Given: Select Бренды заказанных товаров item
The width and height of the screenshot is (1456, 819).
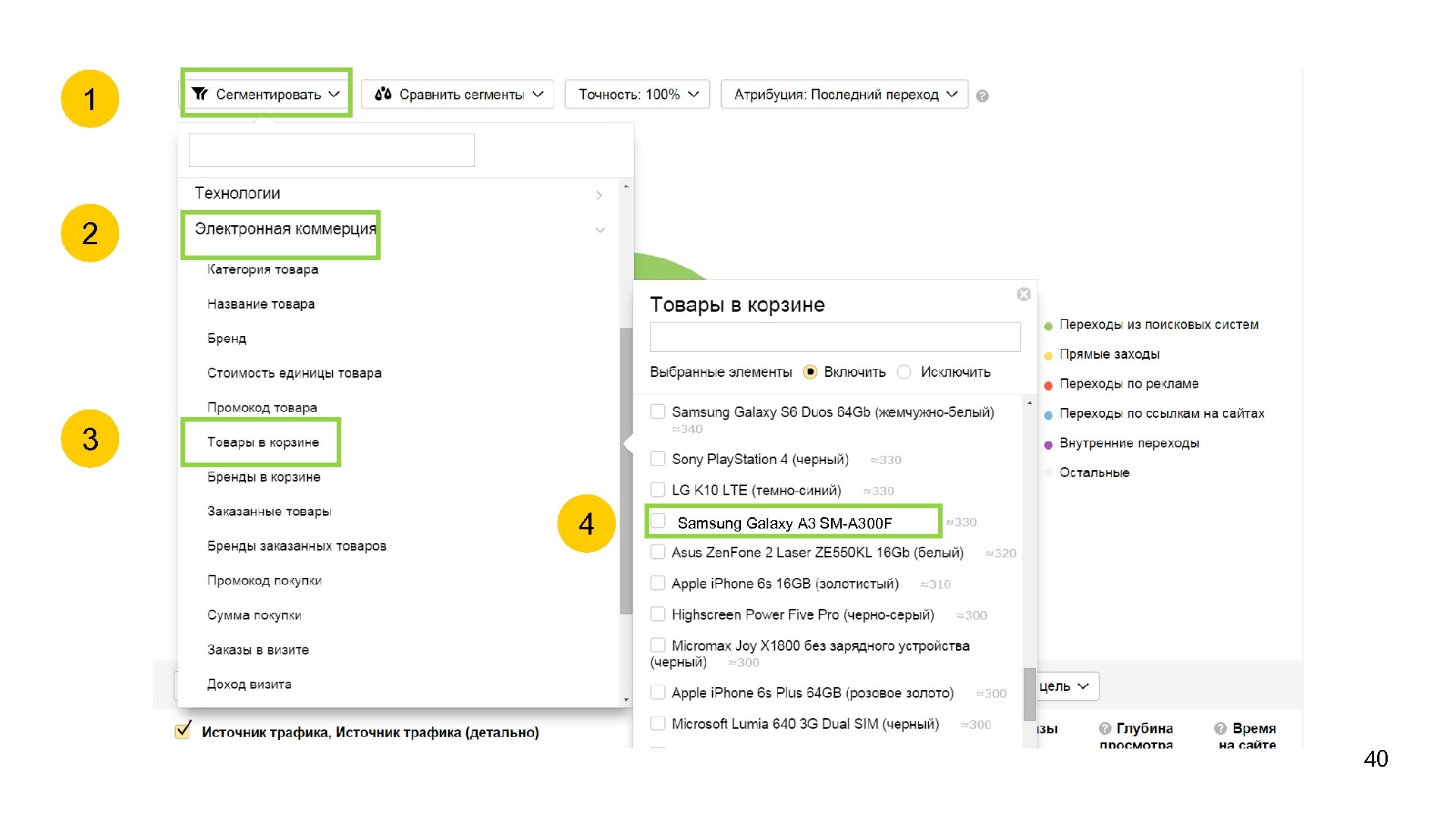Looking at the screenshot, I should (x=297, y=546).
